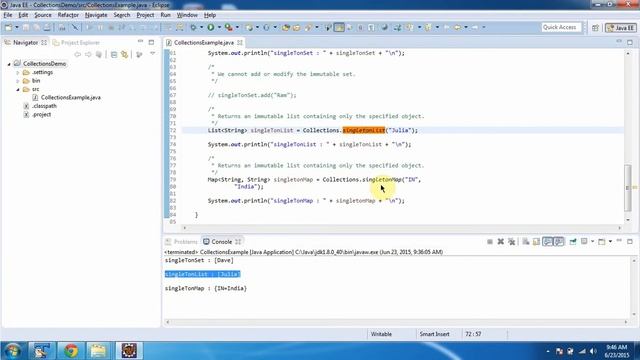Maximize the Navigator panel
The image size is (640, 360).
[151, 42]
